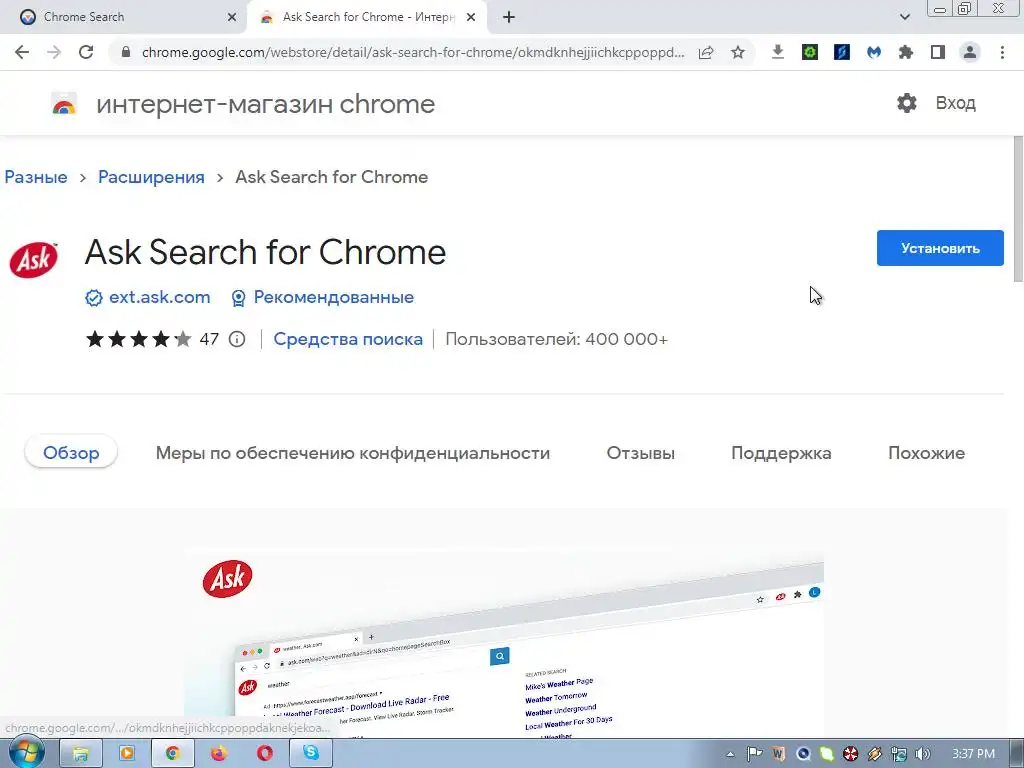This screenshot has height=768, width=1024.
Task: Click the blue lightning extension icon
Action: click(842, 52)
